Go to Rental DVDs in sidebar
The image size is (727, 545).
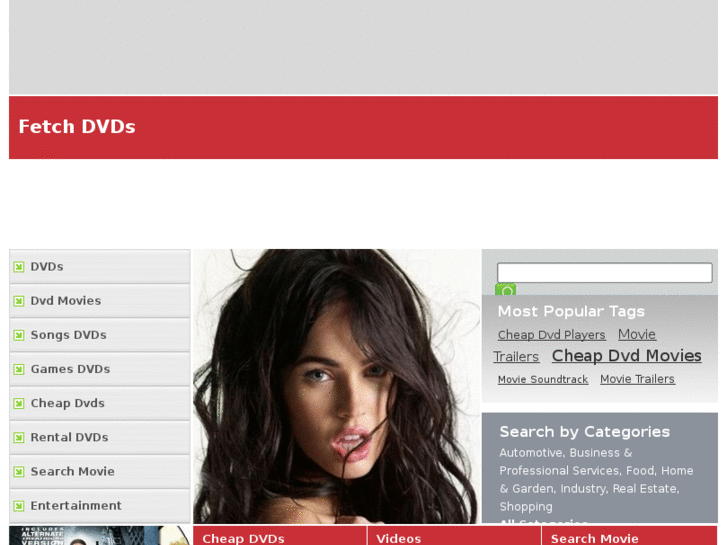pos(100,437)
